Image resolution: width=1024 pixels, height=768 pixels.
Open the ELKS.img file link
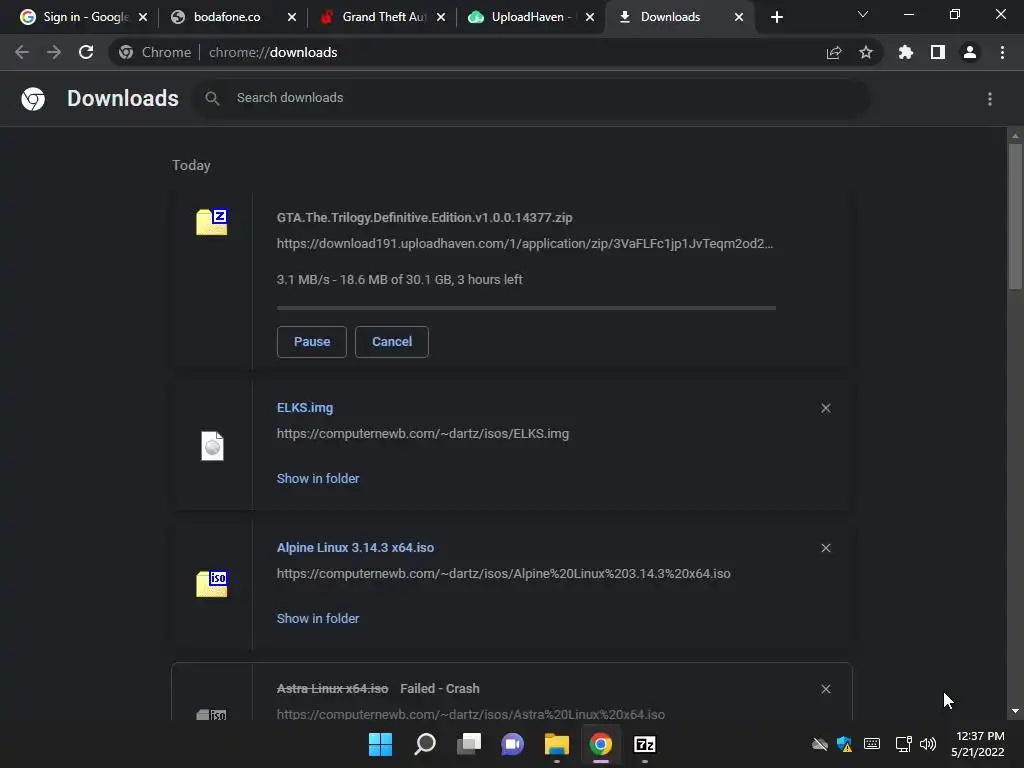(305, 408)
